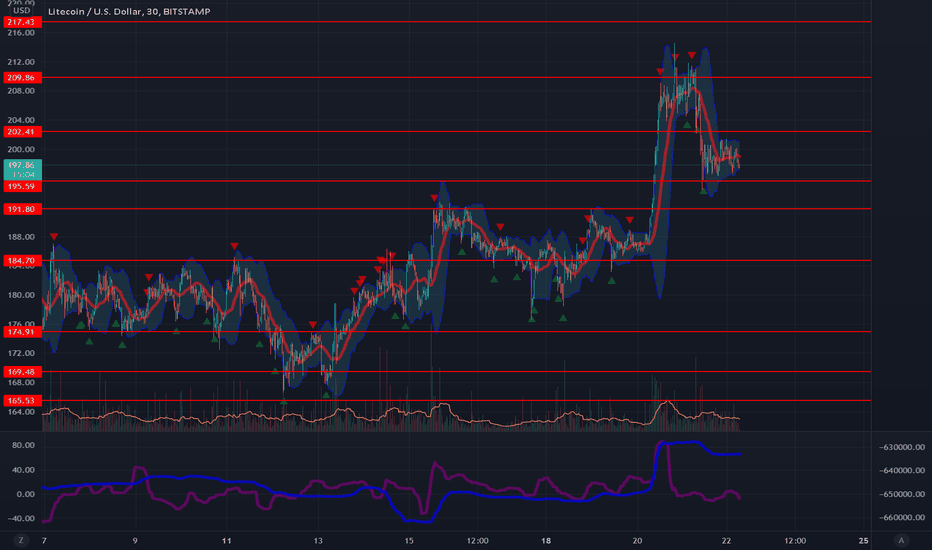Click the -650000.00 right scale value
932x550 pixels.
pos(902,494)
